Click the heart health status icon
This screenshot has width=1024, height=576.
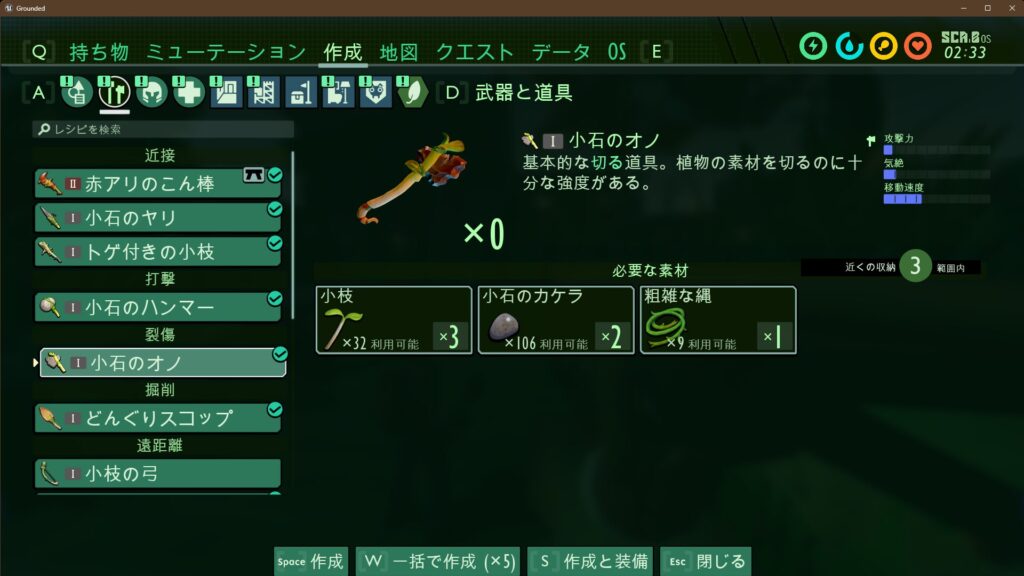[918, 46]
